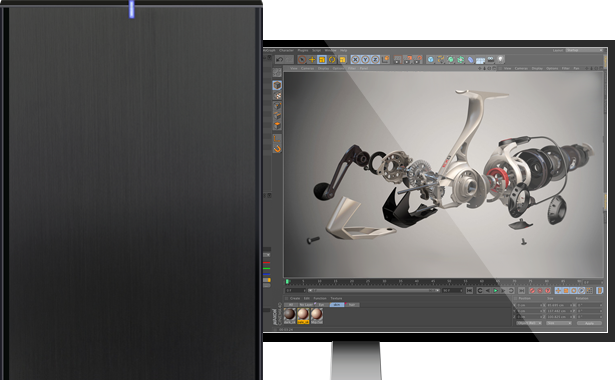Screen dimensions: 615x380
Task: Click the Render View icon
Action: point(398,60)
